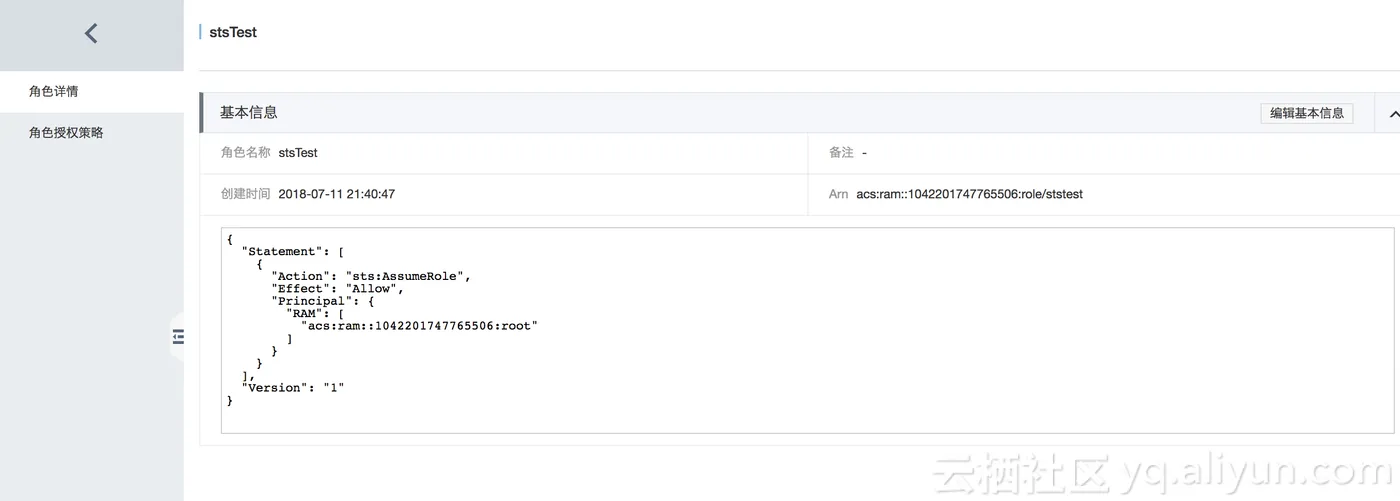The width and height of the screenshot is (1400, 501).
Task: Select the 基本信息 section header
Action: tap(249, 113)
